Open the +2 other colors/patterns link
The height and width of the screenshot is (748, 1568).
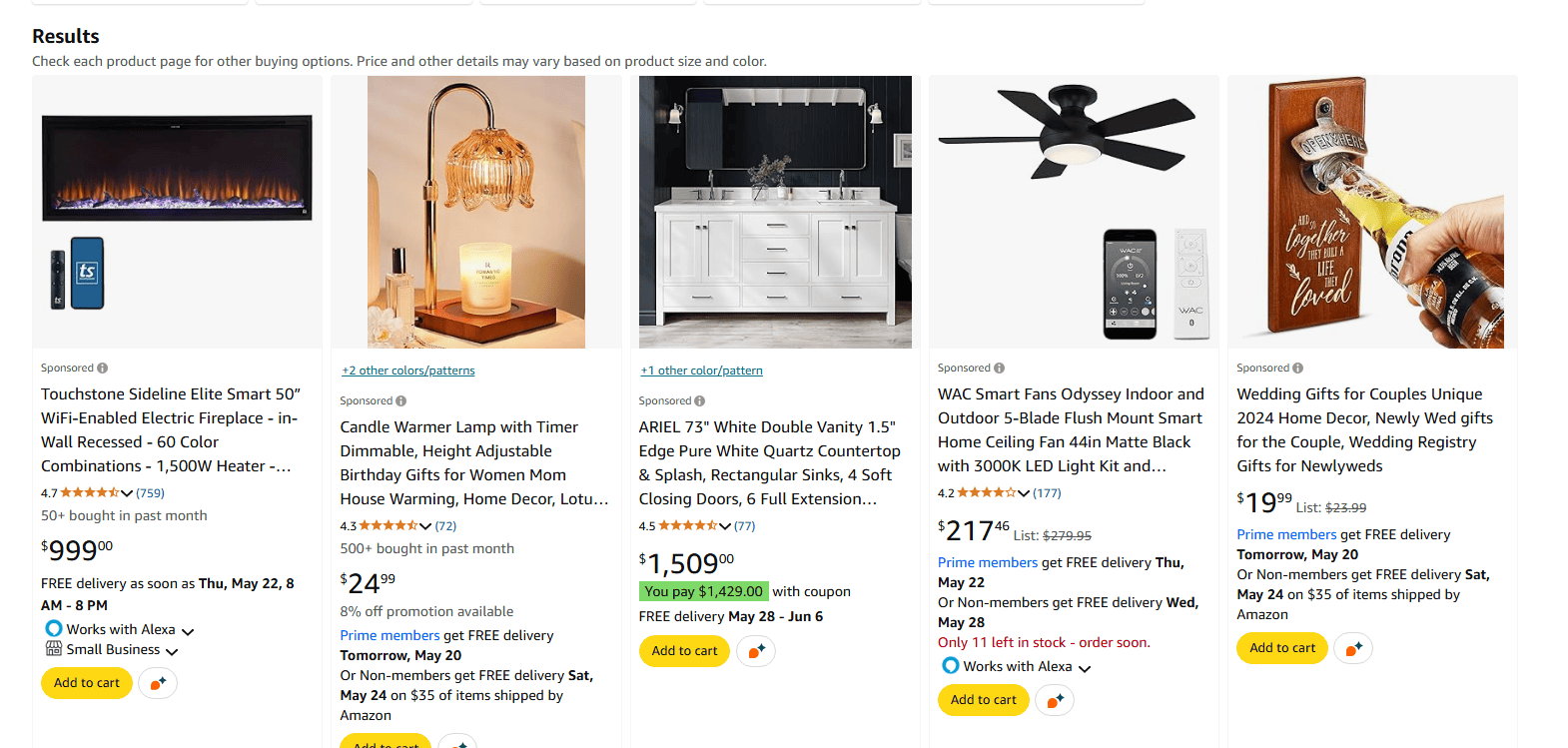408,371
